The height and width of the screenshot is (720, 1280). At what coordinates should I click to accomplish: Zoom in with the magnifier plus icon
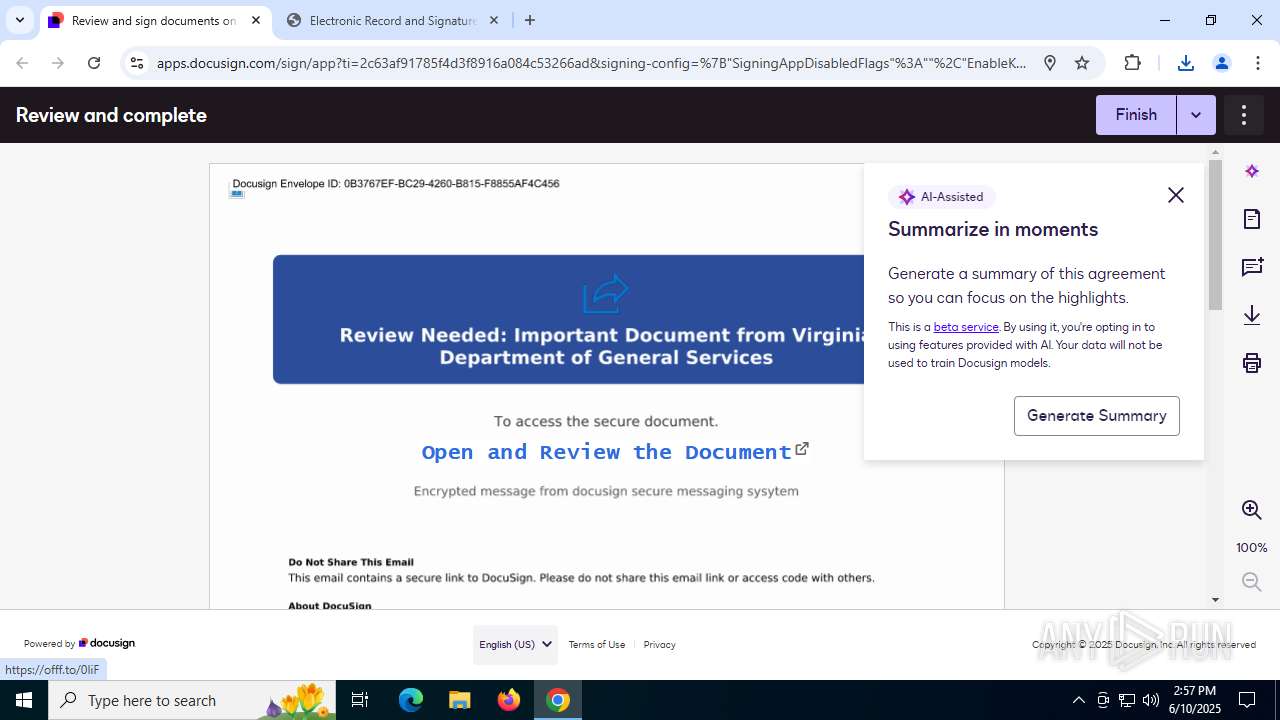[x=1252, y=510]
